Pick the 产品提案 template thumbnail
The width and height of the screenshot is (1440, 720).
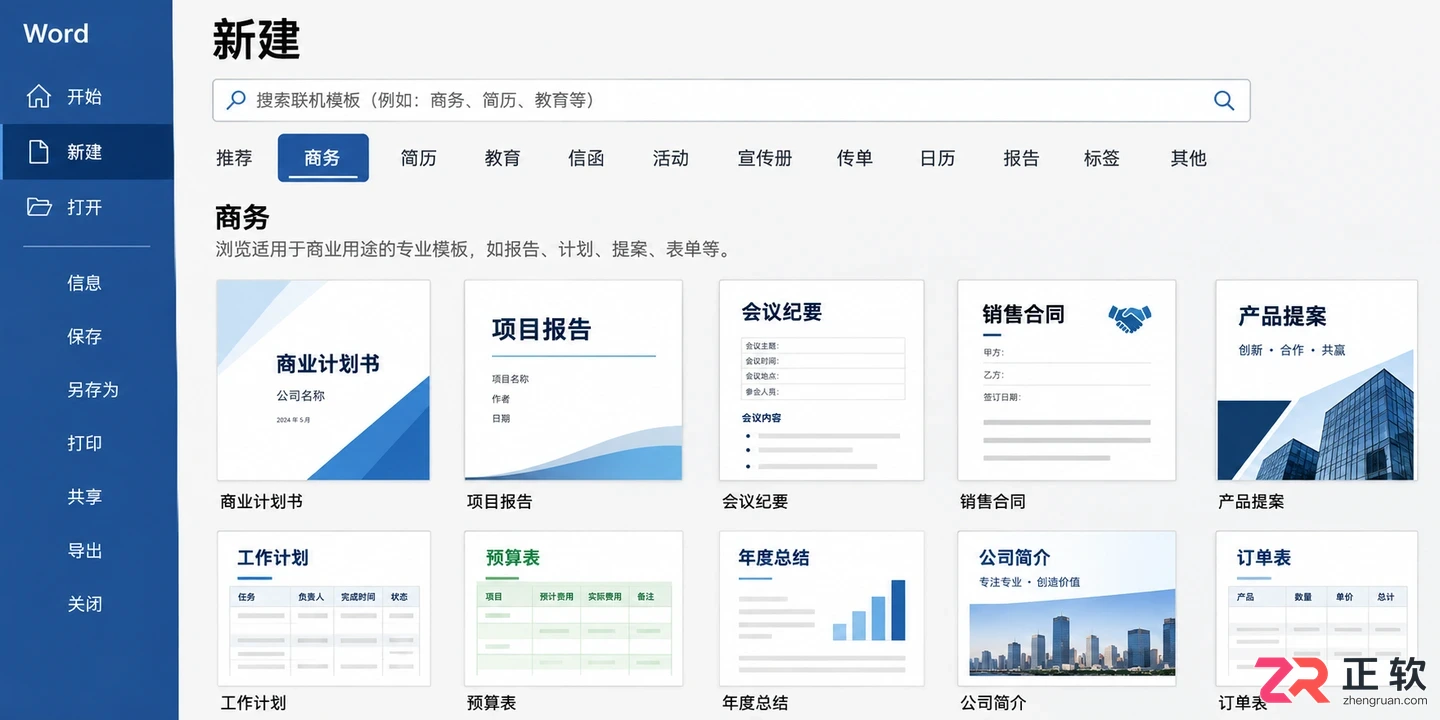pos(1316,380)
